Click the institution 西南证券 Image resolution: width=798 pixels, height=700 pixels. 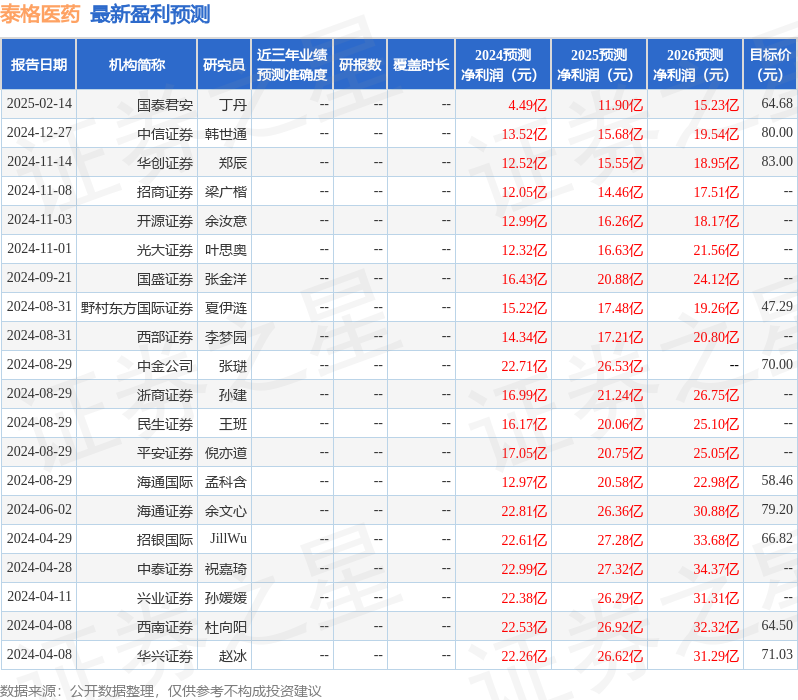click(x=165, y=627)
